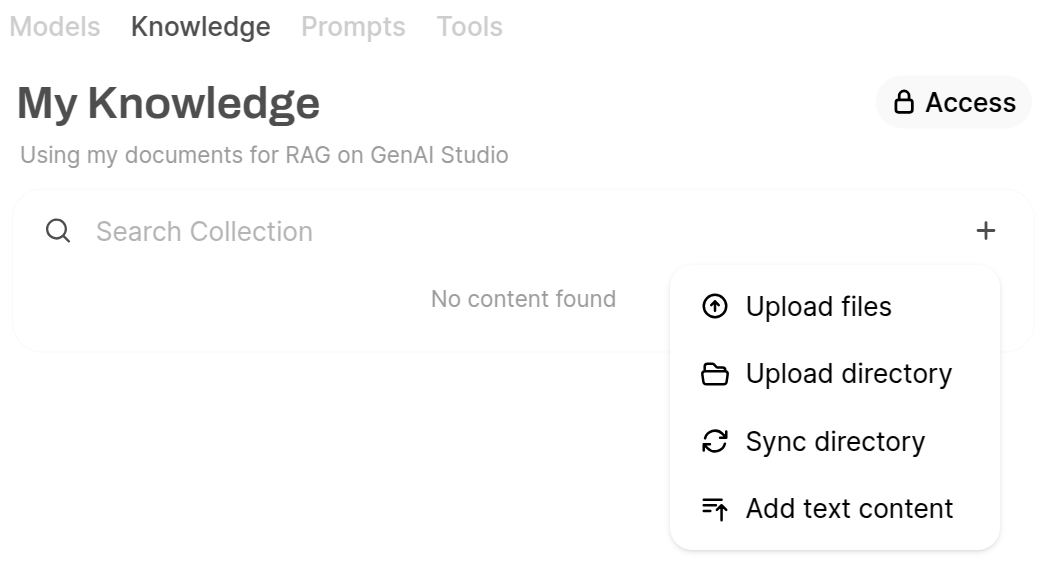Click the My Knowledge title text
The width and height of the screenshot is (1049, 567).
coord(169,104)
